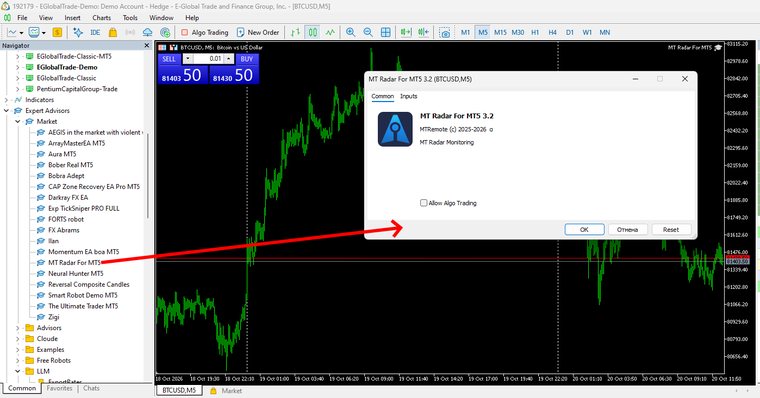Expand the Free Robots folder
The height and width of the screenshot is (398, 760).
click(x=18, y=361)
